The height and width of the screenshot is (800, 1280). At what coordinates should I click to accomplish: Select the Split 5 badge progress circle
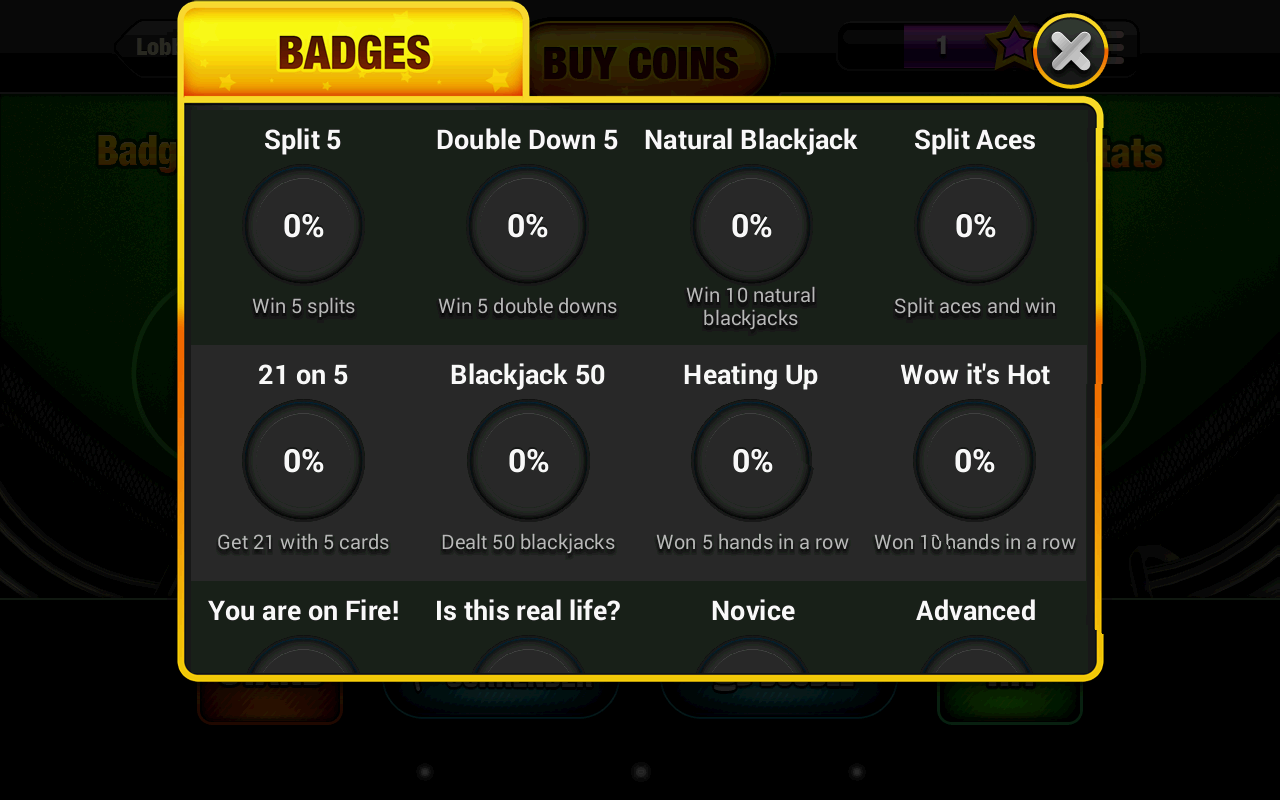point(303,226)
